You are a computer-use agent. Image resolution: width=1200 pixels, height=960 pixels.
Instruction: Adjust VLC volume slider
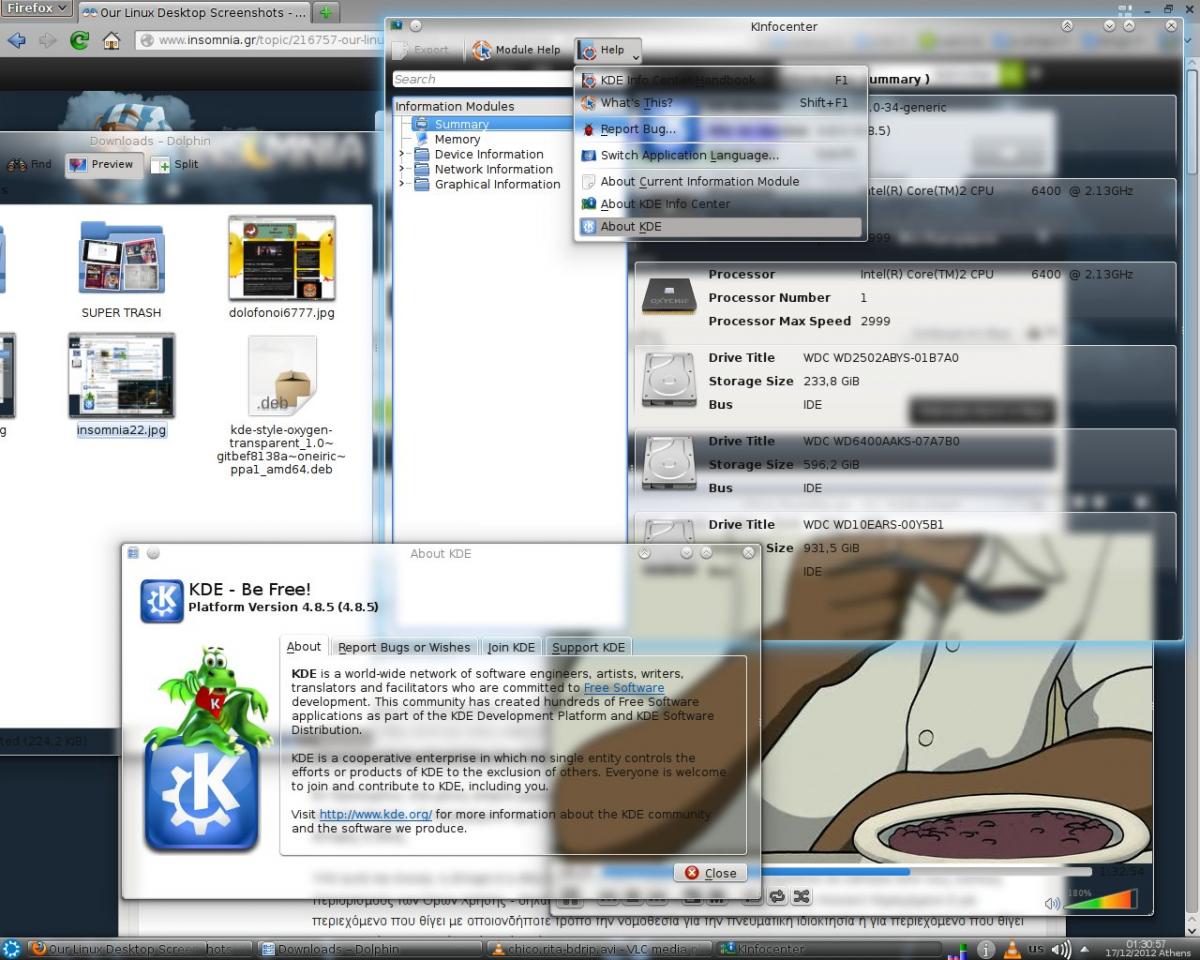pos(1100,899)
